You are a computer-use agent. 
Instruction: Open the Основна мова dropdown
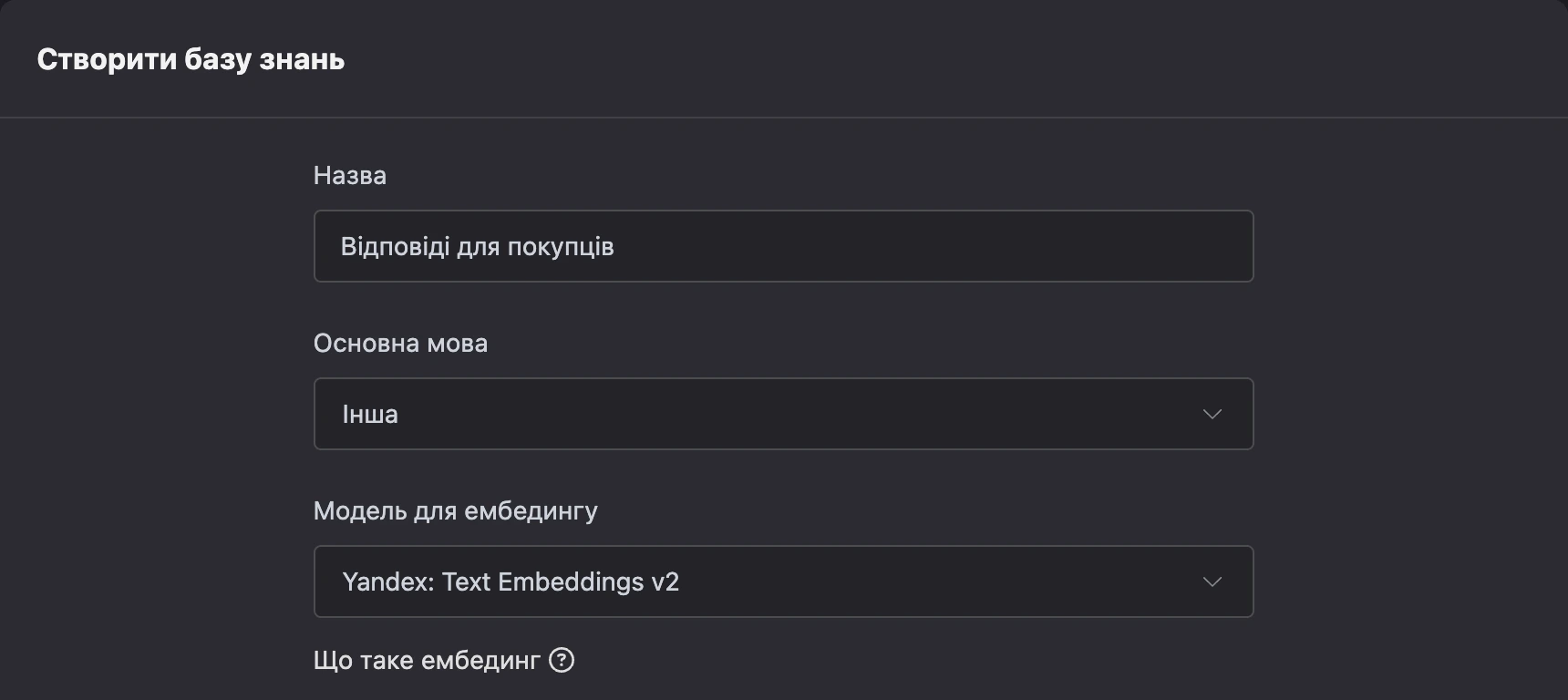(783, 414)
